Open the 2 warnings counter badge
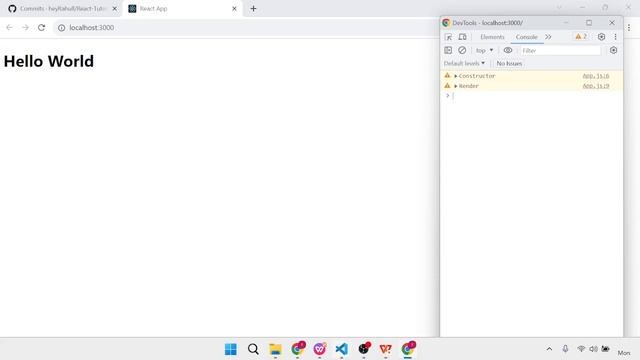 click(x=581, y=37)
